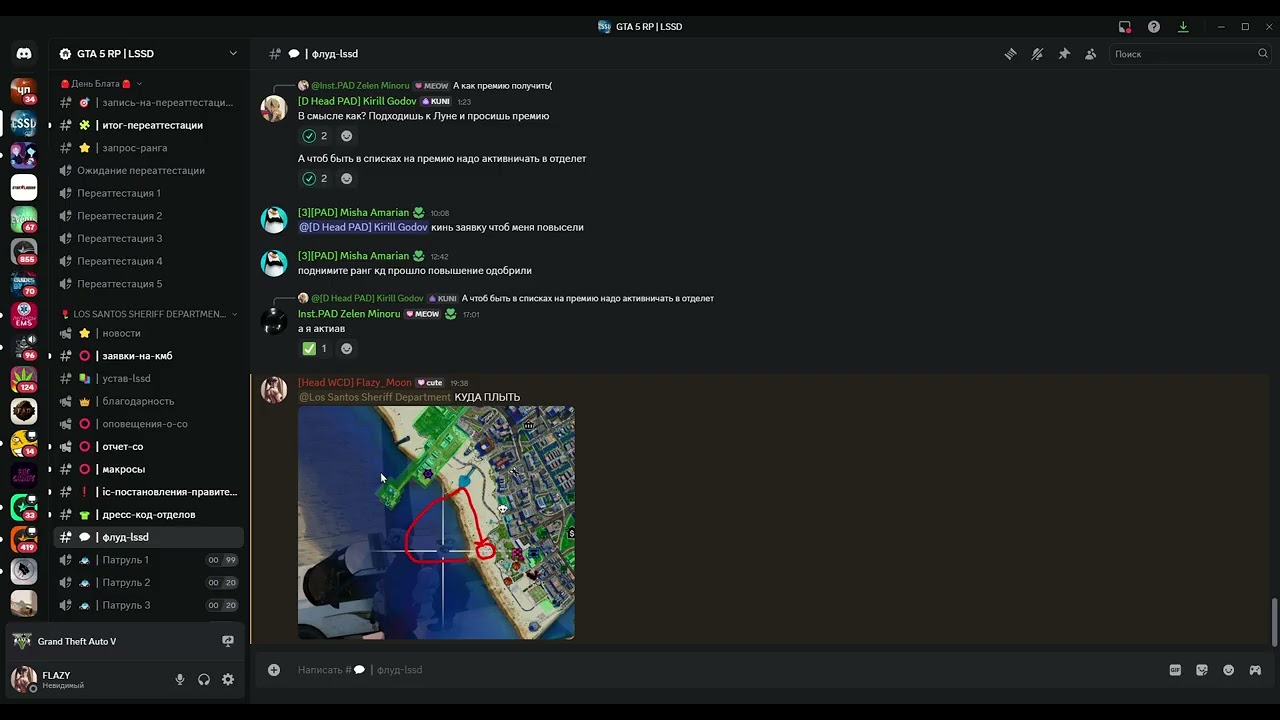This screenshot has height=720, width=1280.
Task: Select the LSSD server icon
Action: pyautogui.click(x=24, y=124)
